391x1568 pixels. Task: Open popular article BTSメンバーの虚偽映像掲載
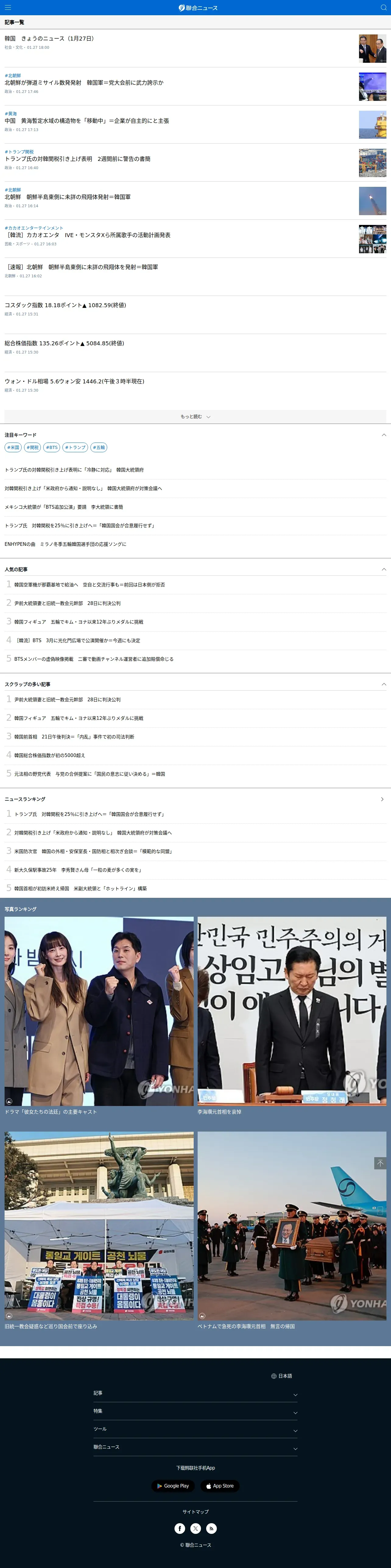[94, 659]
